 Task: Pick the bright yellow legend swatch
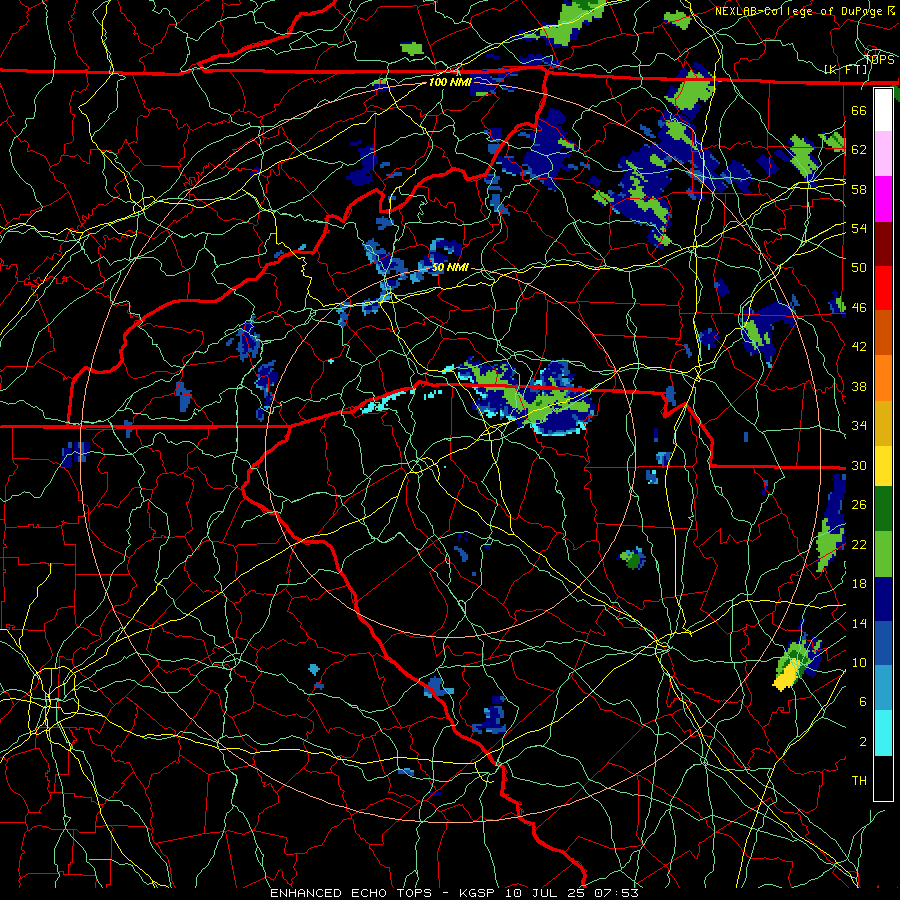(883, 465)
